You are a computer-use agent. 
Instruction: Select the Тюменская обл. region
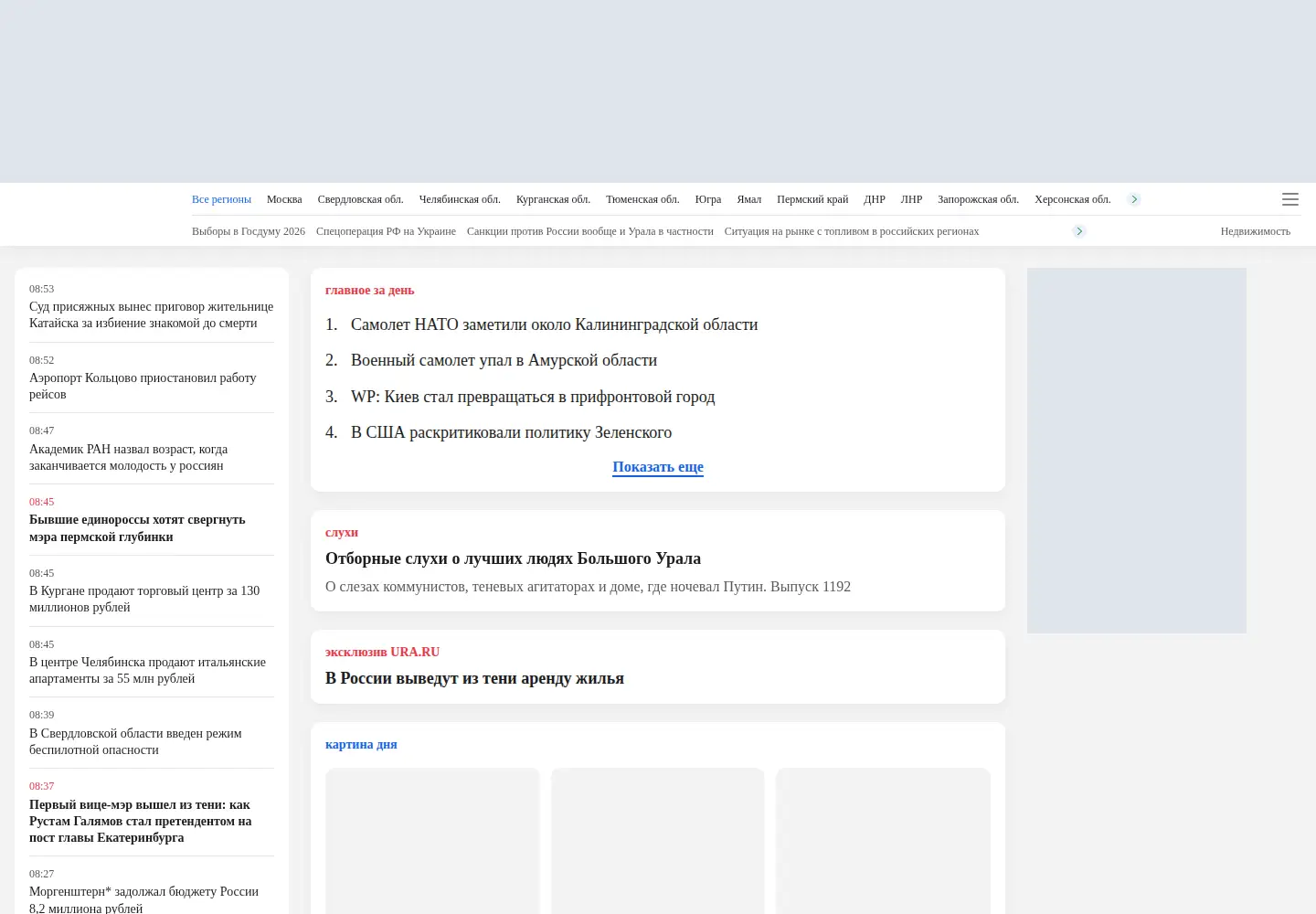tap(642, 199)
